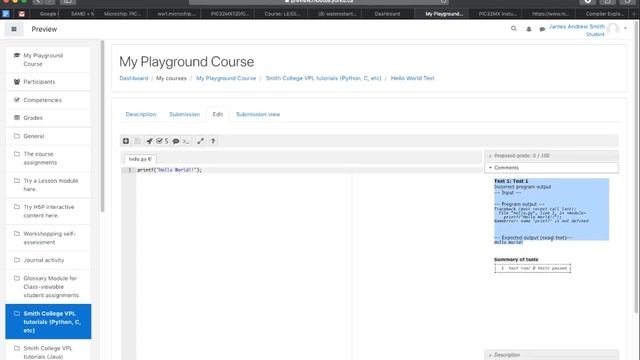Open editor help question mark icon
The width and height of the screenshot is (640, 360).
(213, 141)
